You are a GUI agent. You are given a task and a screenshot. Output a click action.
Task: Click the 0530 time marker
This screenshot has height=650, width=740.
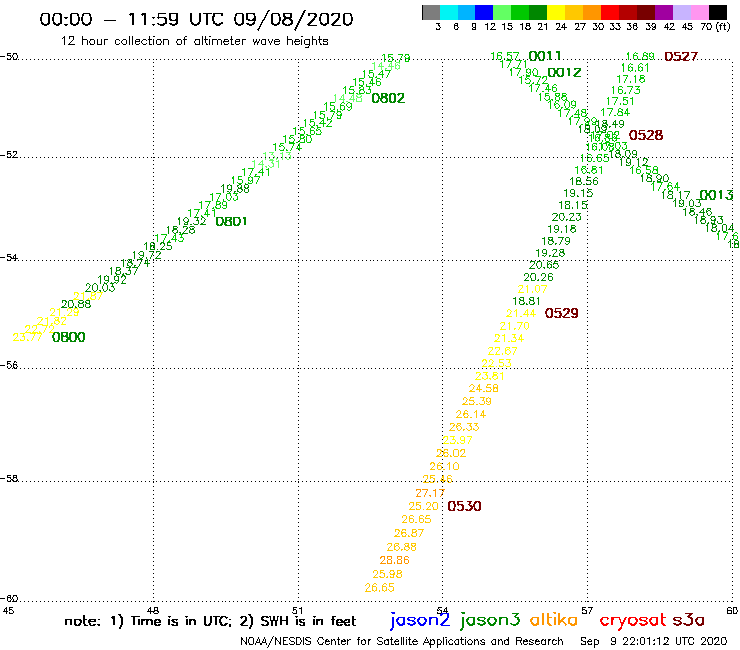tap(464, 506)
